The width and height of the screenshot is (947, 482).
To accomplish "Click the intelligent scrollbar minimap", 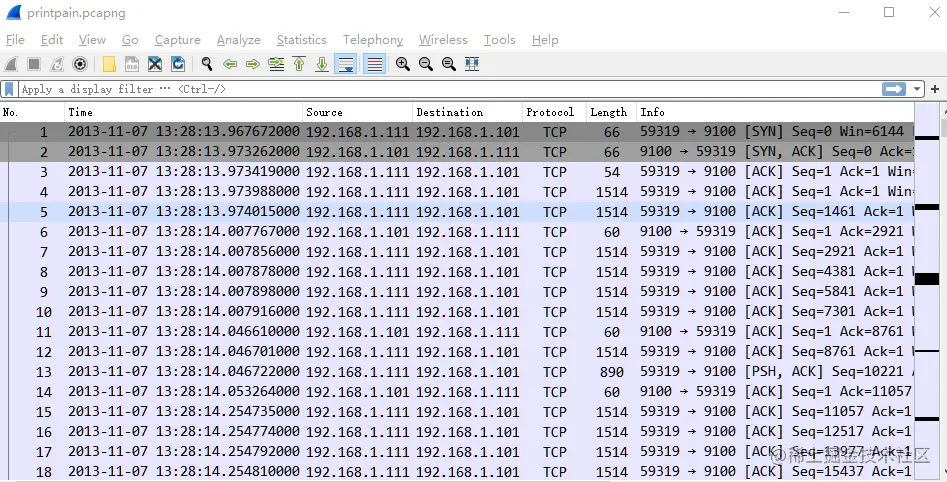I will coord(926,292).
